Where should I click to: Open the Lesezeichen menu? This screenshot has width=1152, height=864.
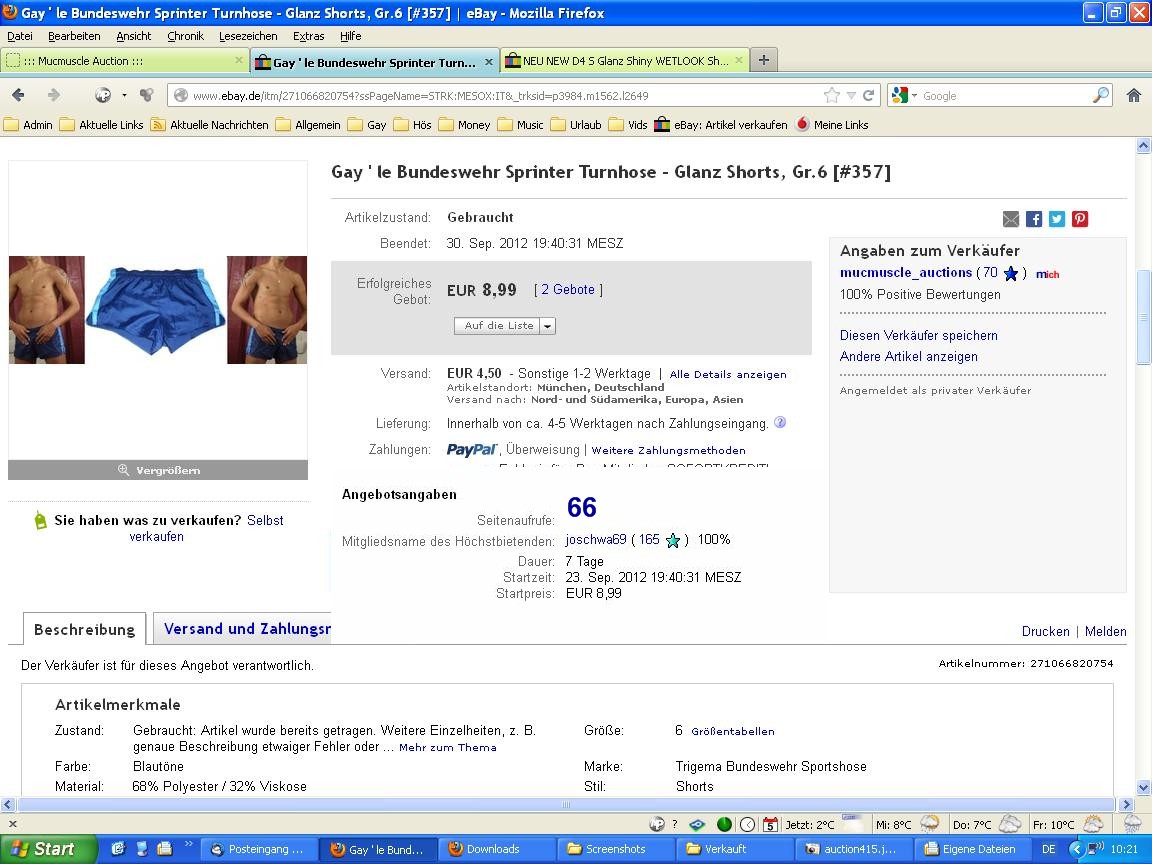pyautogui.click(x=248, y=36)
